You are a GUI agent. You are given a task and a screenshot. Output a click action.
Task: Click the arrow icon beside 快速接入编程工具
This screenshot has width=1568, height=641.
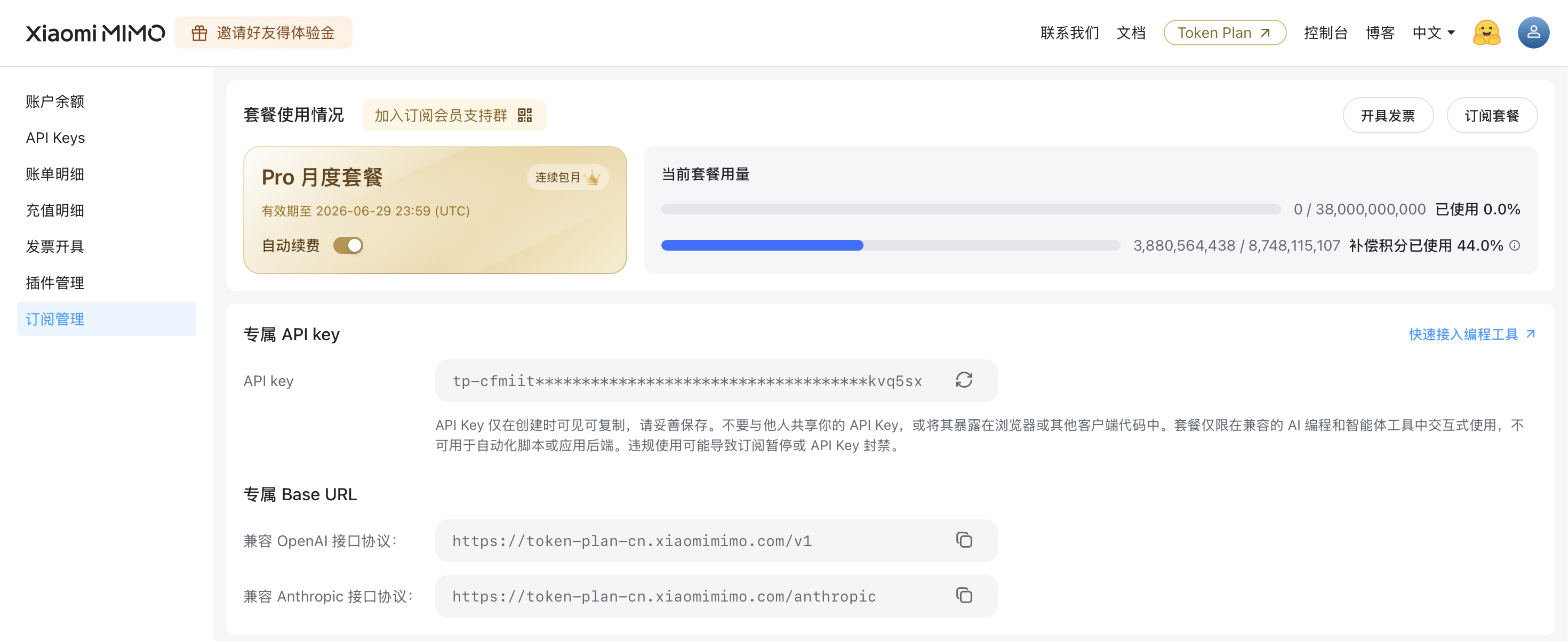coord(1530,334)
